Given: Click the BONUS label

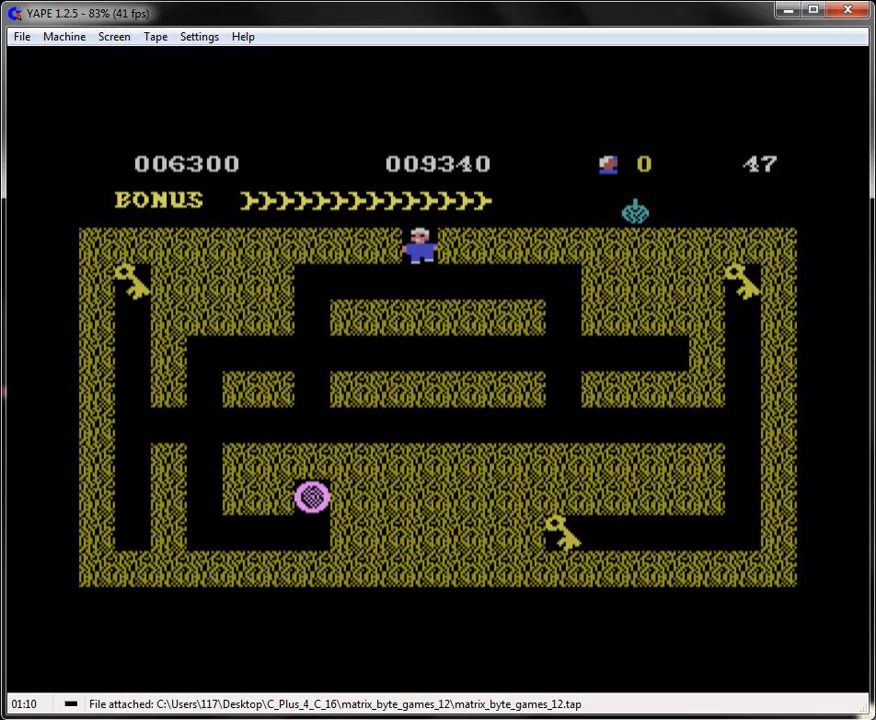Looking at the screenshot, I should (x=159, y=200).
